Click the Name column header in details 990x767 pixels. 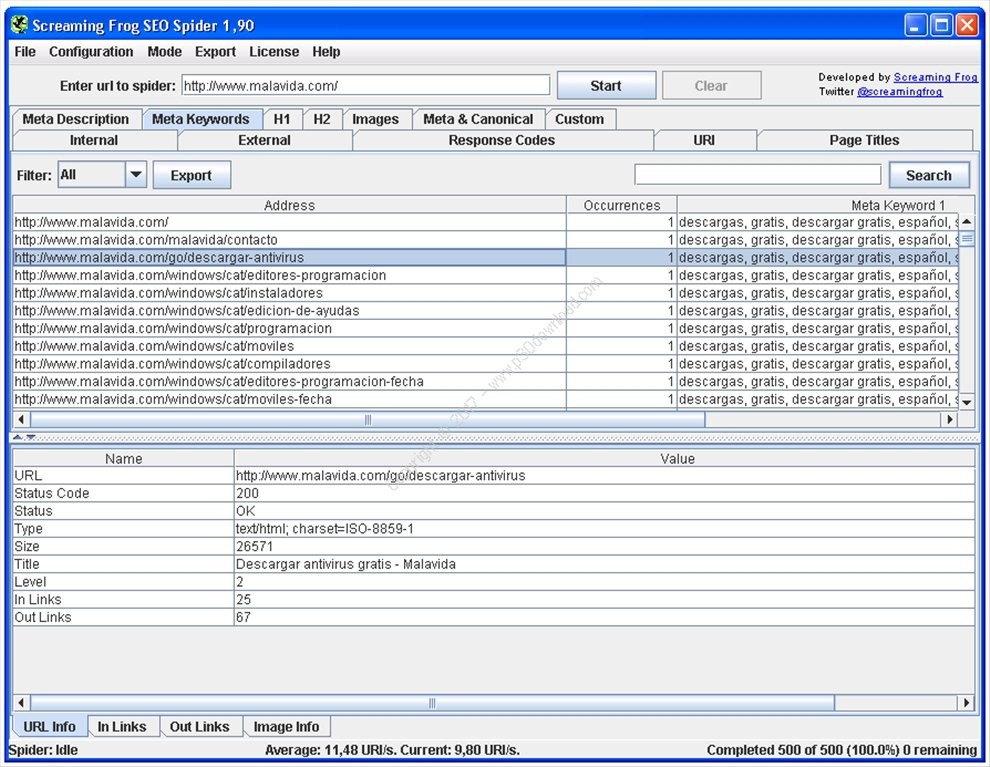[124, 458]
